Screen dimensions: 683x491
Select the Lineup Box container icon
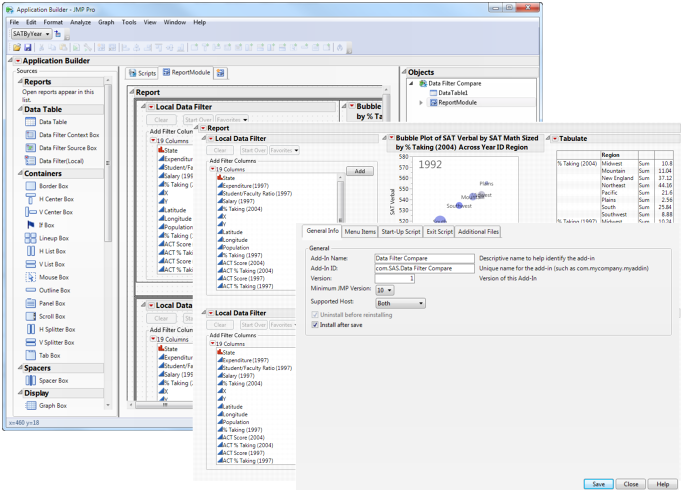pyautogui.click(x=30, y=238)
